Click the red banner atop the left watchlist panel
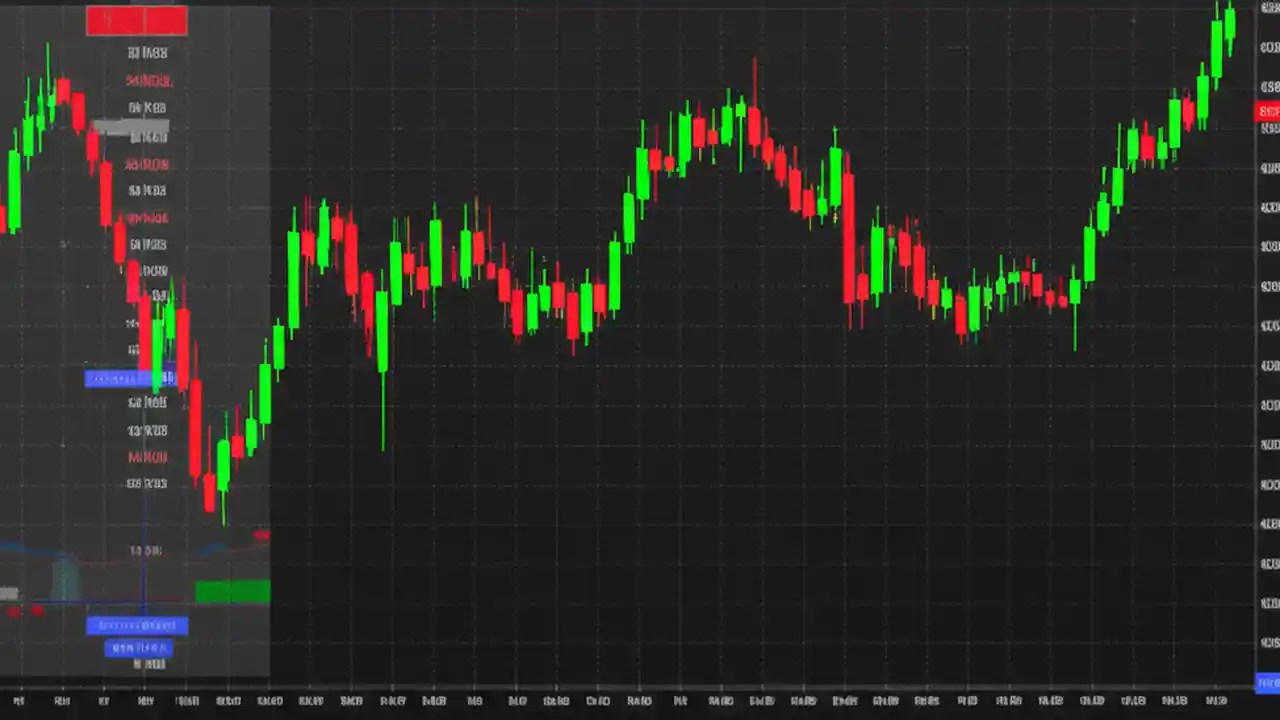This screenshot has height=720, width=1280. click(x=136, y=19)
